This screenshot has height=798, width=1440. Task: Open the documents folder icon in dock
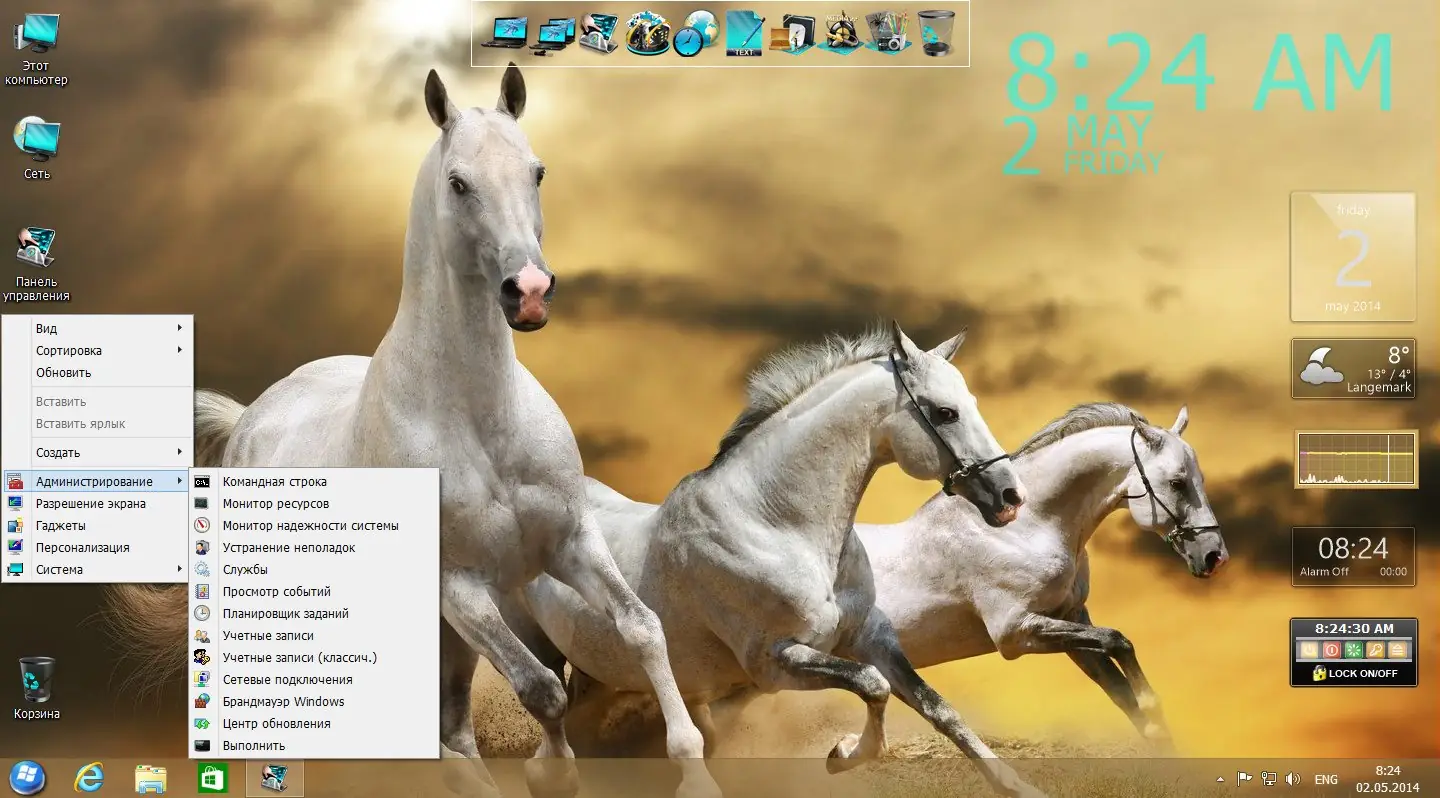(791, 33)
